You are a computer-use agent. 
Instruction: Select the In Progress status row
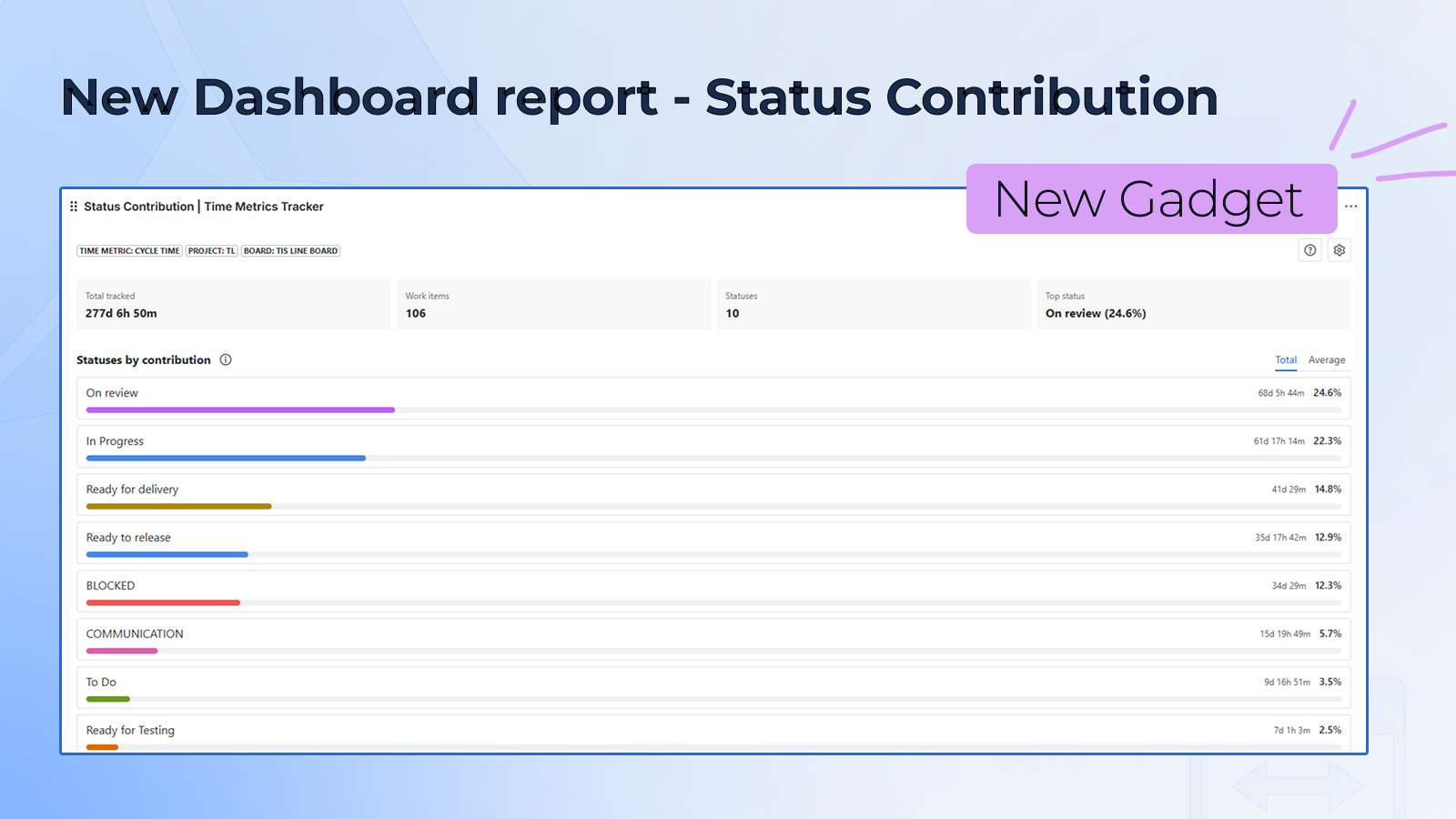click(x=713, y=447)
